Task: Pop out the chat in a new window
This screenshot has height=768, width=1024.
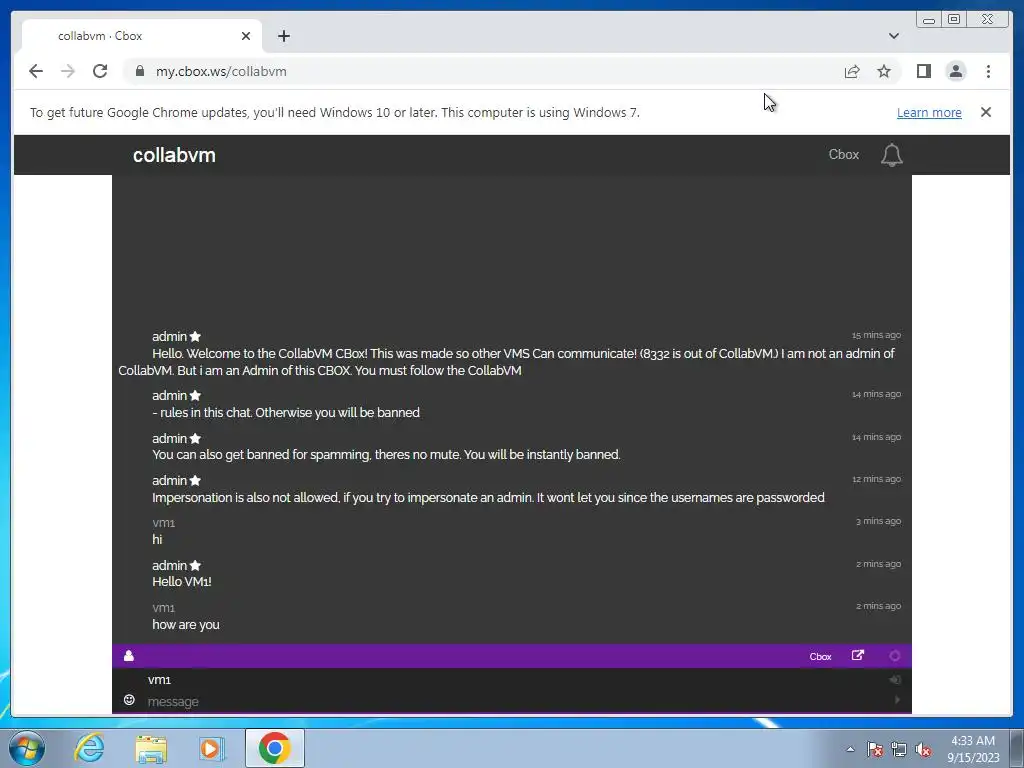Action: tap(858, 655)
